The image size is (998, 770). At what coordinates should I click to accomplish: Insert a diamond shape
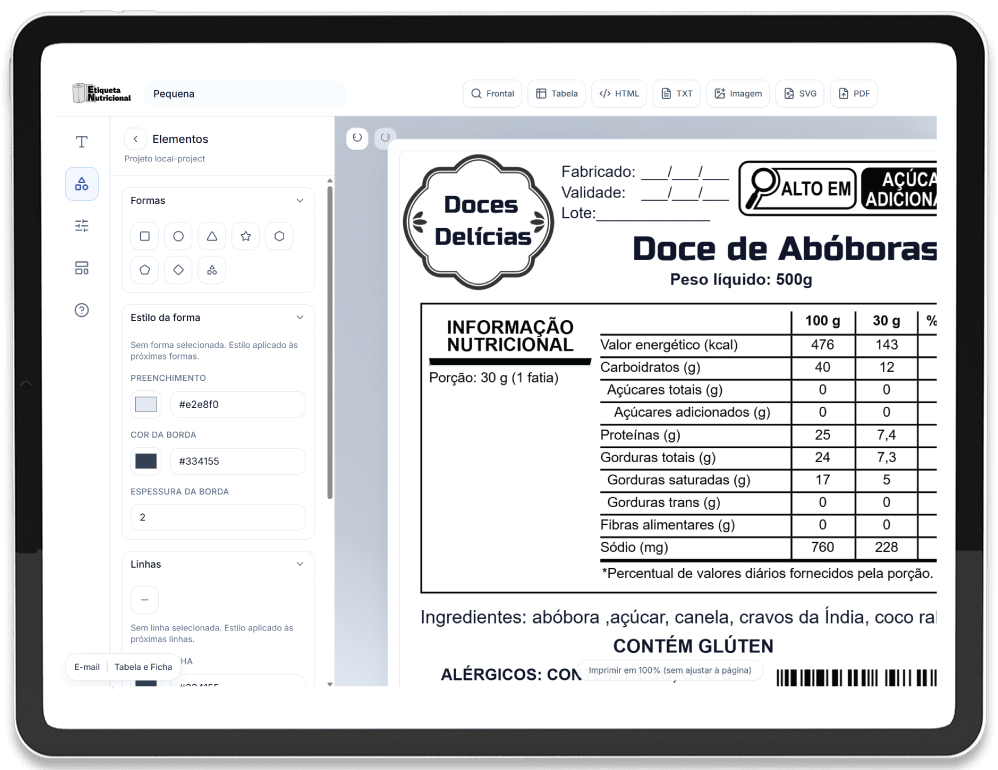coord(178,270)
